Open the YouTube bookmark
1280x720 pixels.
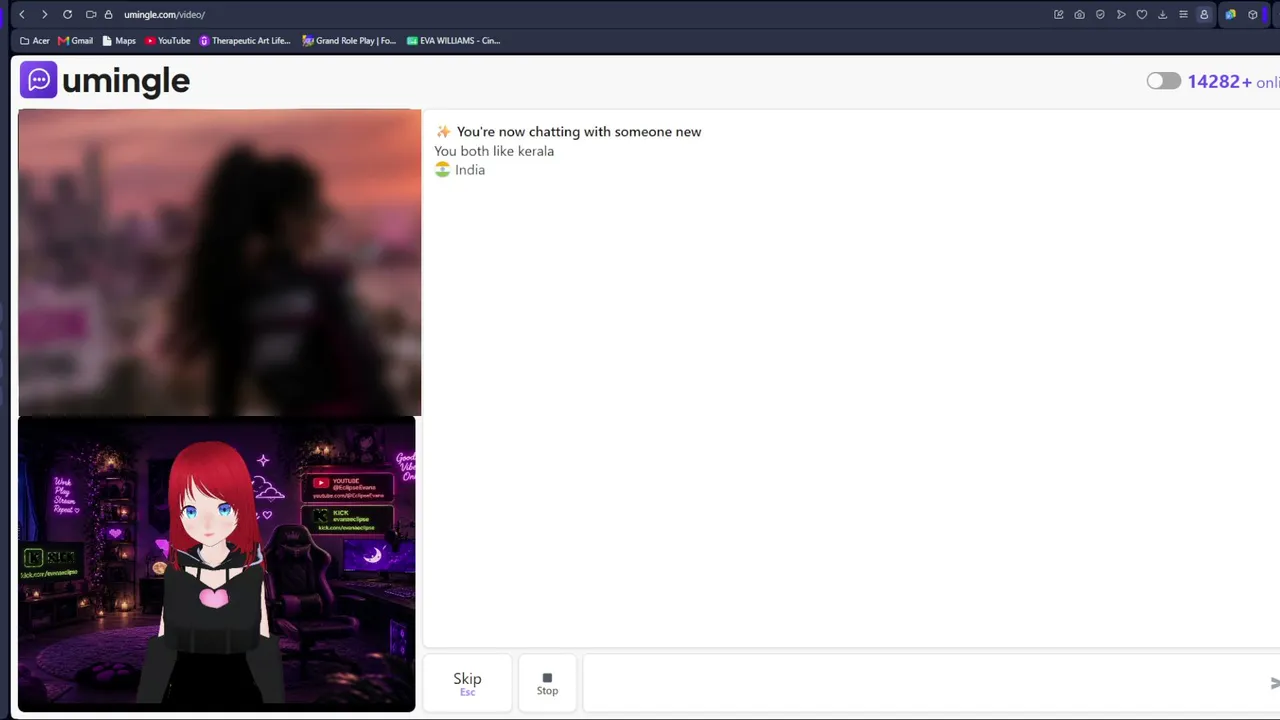coord(168,41)
